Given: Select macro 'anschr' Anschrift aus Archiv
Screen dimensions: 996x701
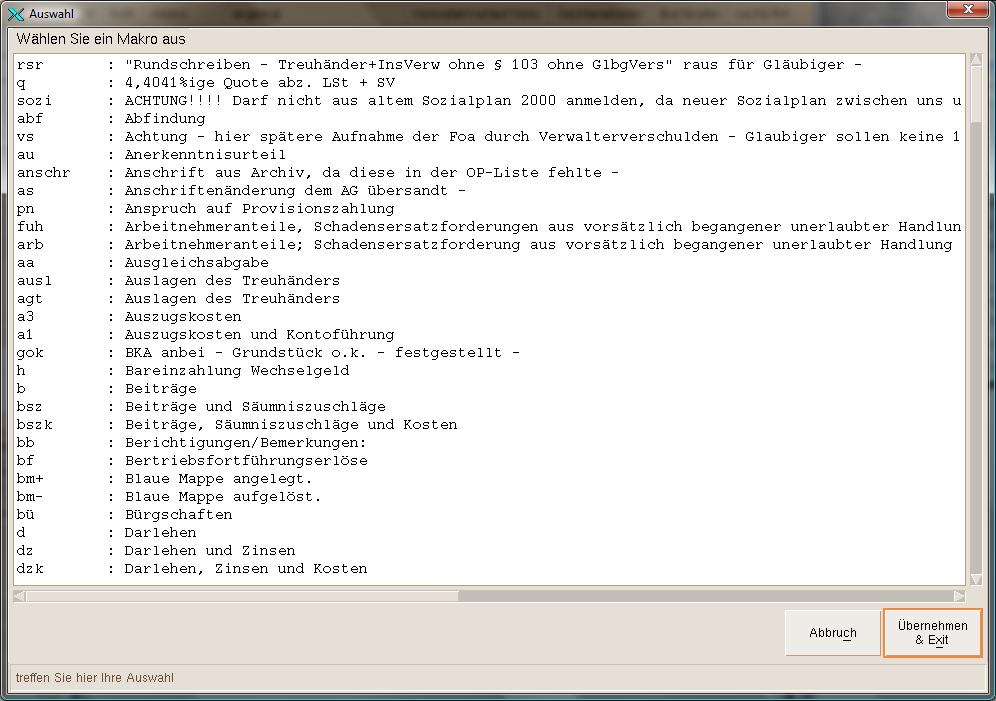Looking at the screenshot, I should coord(489,173).
